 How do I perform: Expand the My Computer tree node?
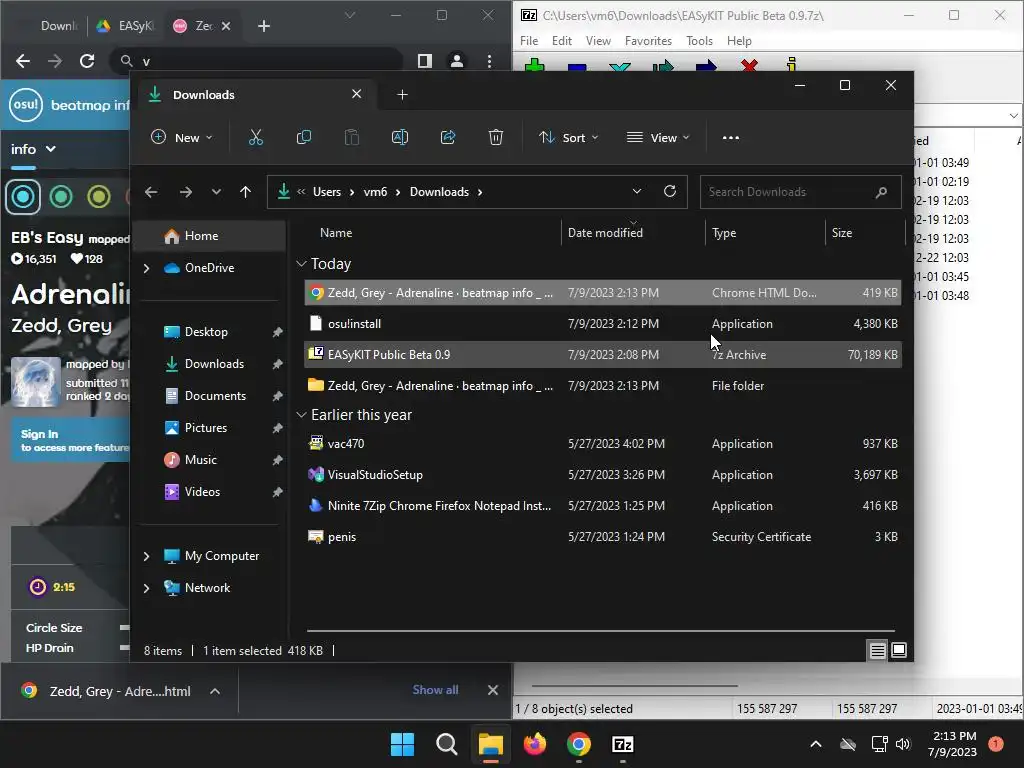click(146, 556)
